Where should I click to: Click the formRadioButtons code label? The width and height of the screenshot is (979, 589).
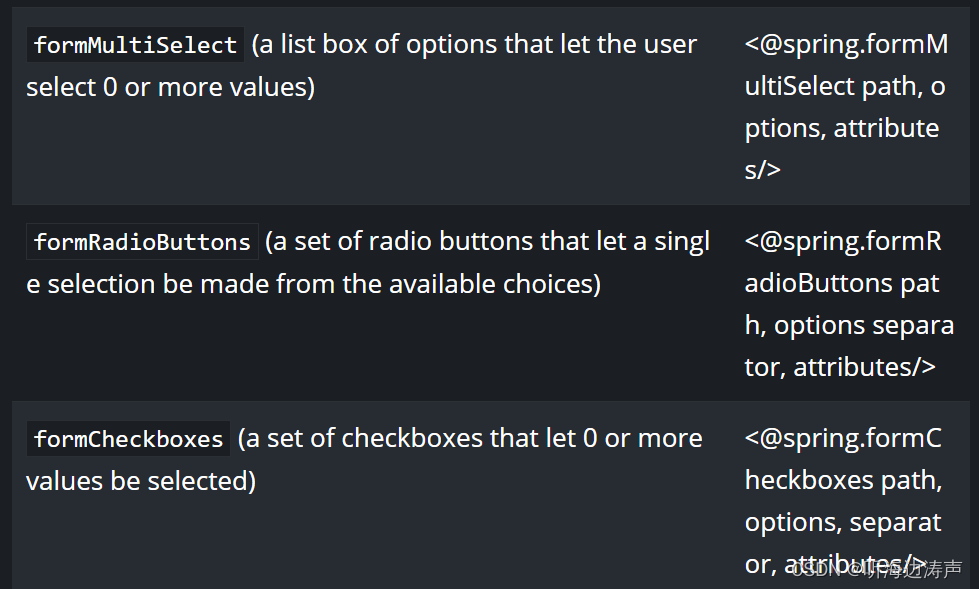(x=142, y=241)
